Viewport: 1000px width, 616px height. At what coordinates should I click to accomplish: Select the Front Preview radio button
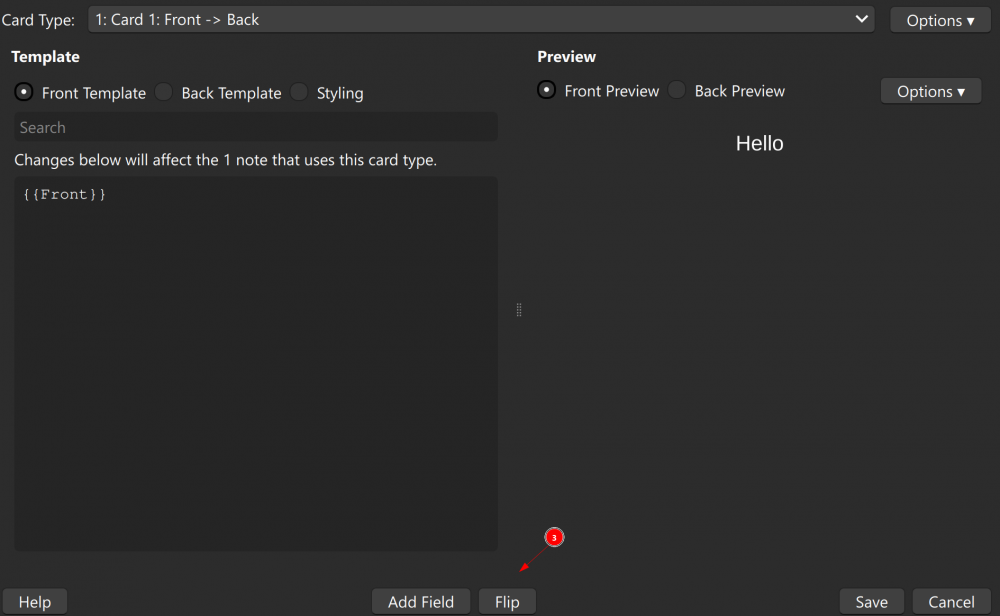[x=546, y=90]
